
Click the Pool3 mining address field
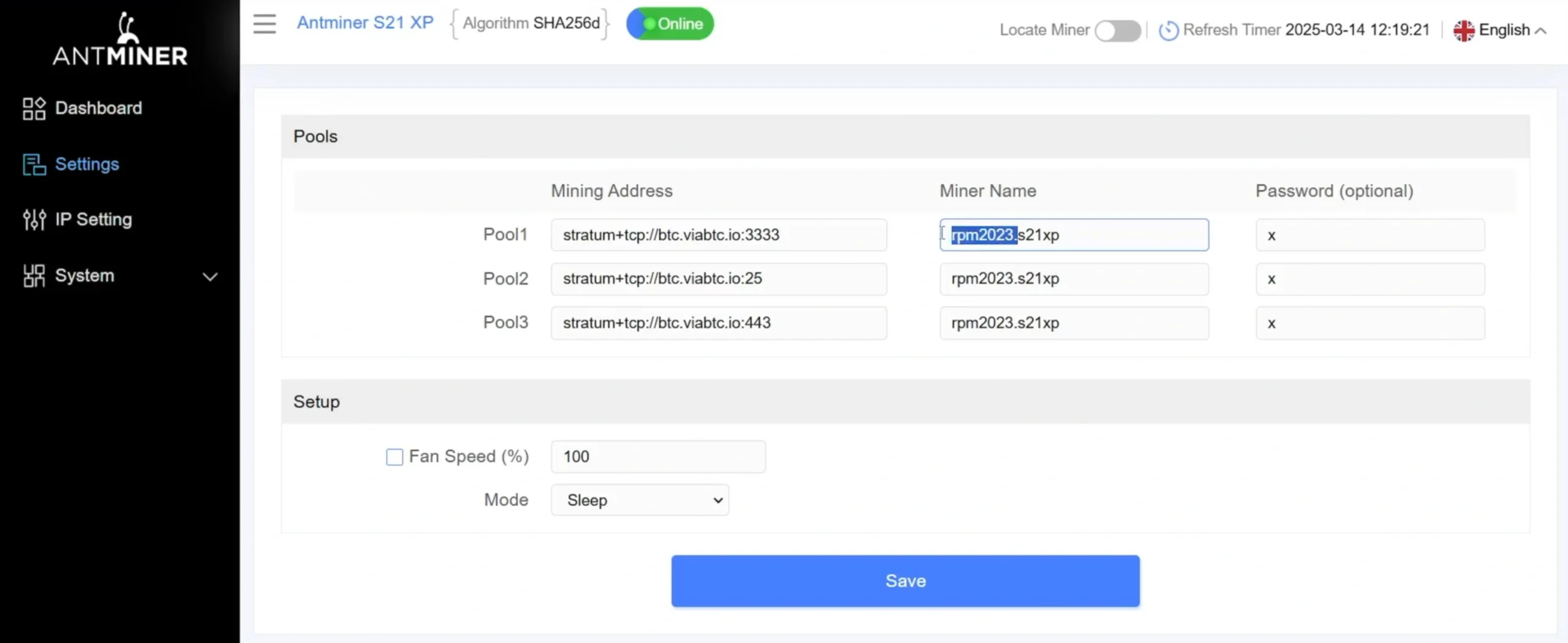pos(718,323)
